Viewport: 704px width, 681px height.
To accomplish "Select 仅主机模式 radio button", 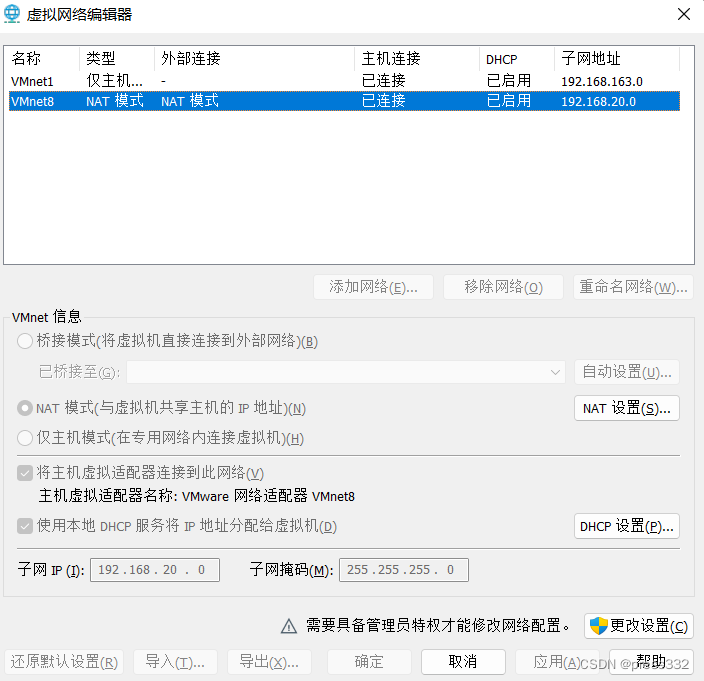I will pyautogui.click(x=25, y=438).
